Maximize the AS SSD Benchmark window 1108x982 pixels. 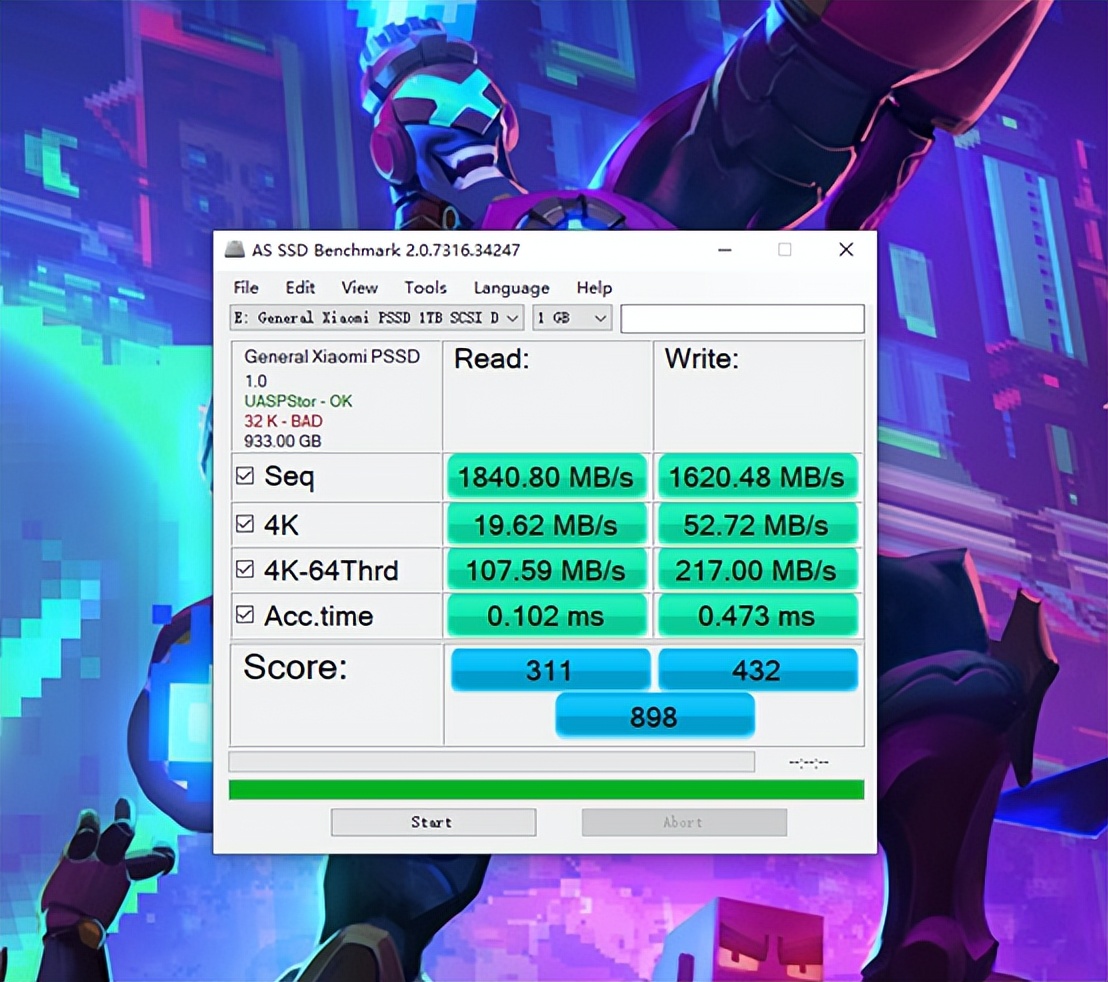point(785,250)
